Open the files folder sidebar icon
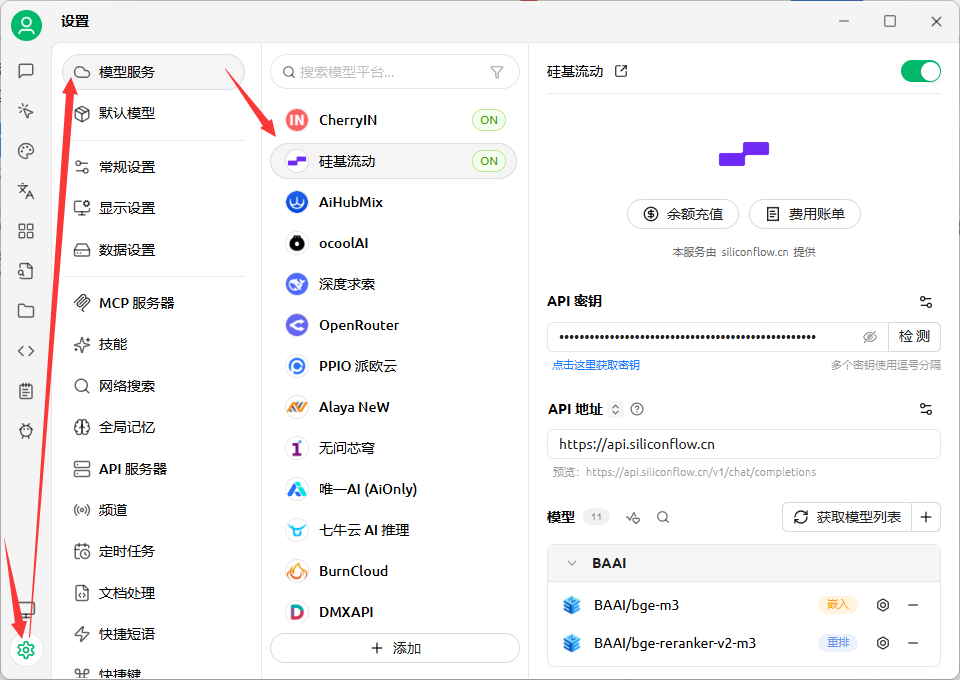The width and height of the screenshot is (960, 680). pyautogui.click(x=26, y=311)
